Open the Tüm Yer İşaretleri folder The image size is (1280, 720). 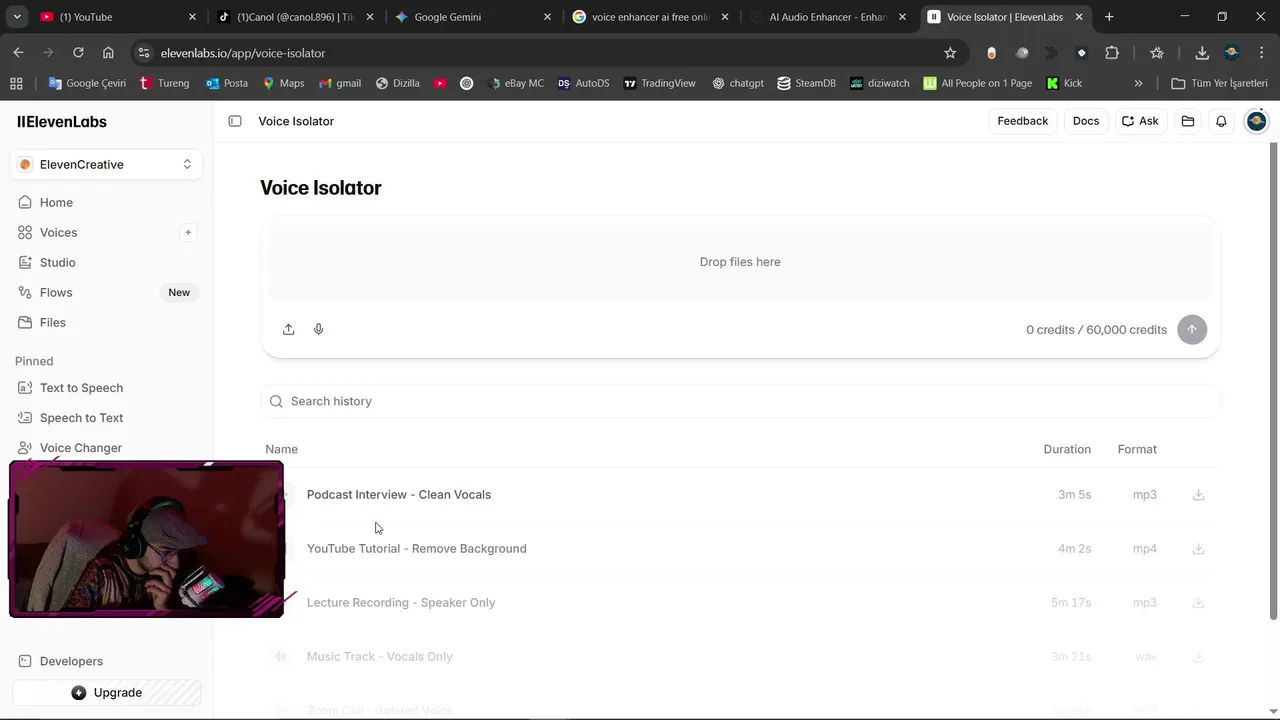click(x=1219, y=83)
